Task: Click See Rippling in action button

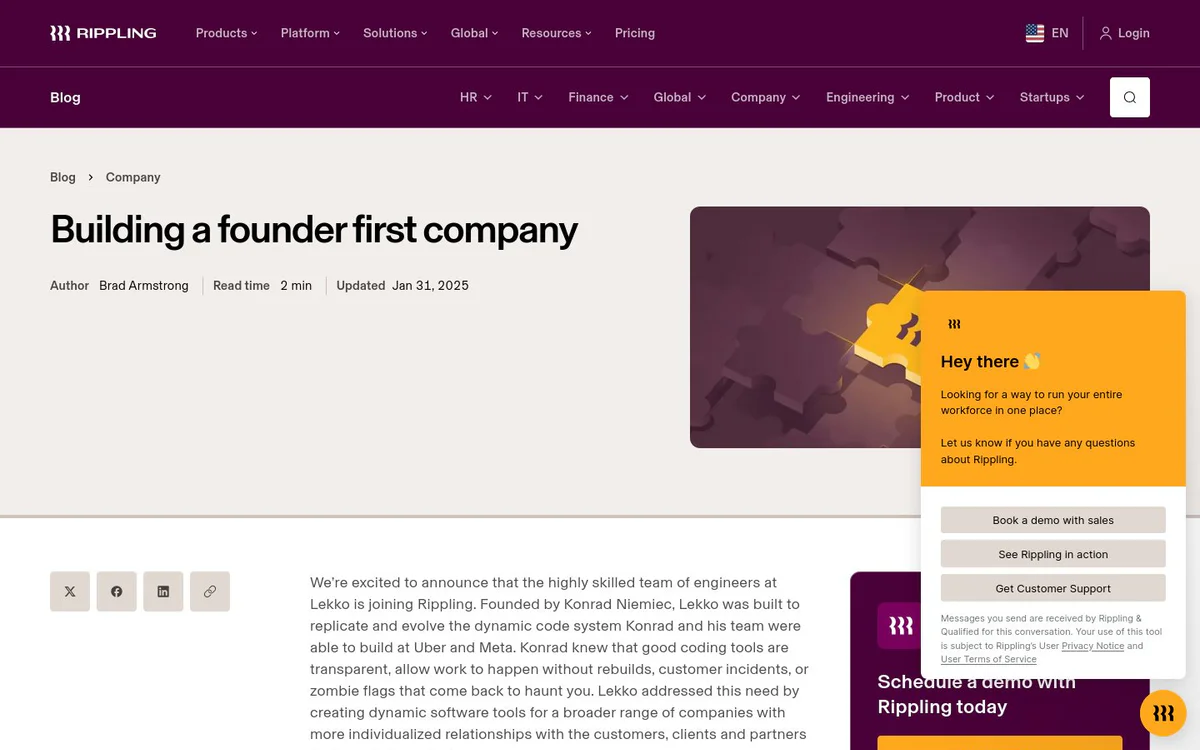Action: (1053, 554)
